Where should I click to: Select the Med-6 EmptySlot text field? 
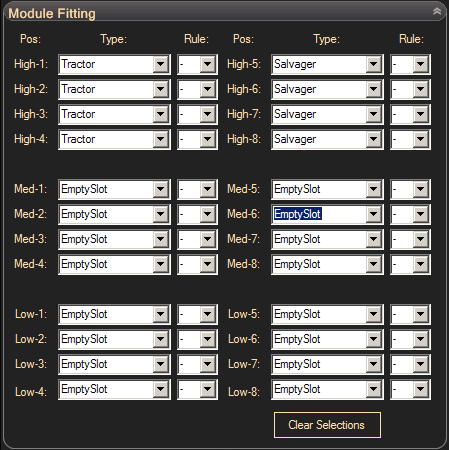(x=319, y=214)
